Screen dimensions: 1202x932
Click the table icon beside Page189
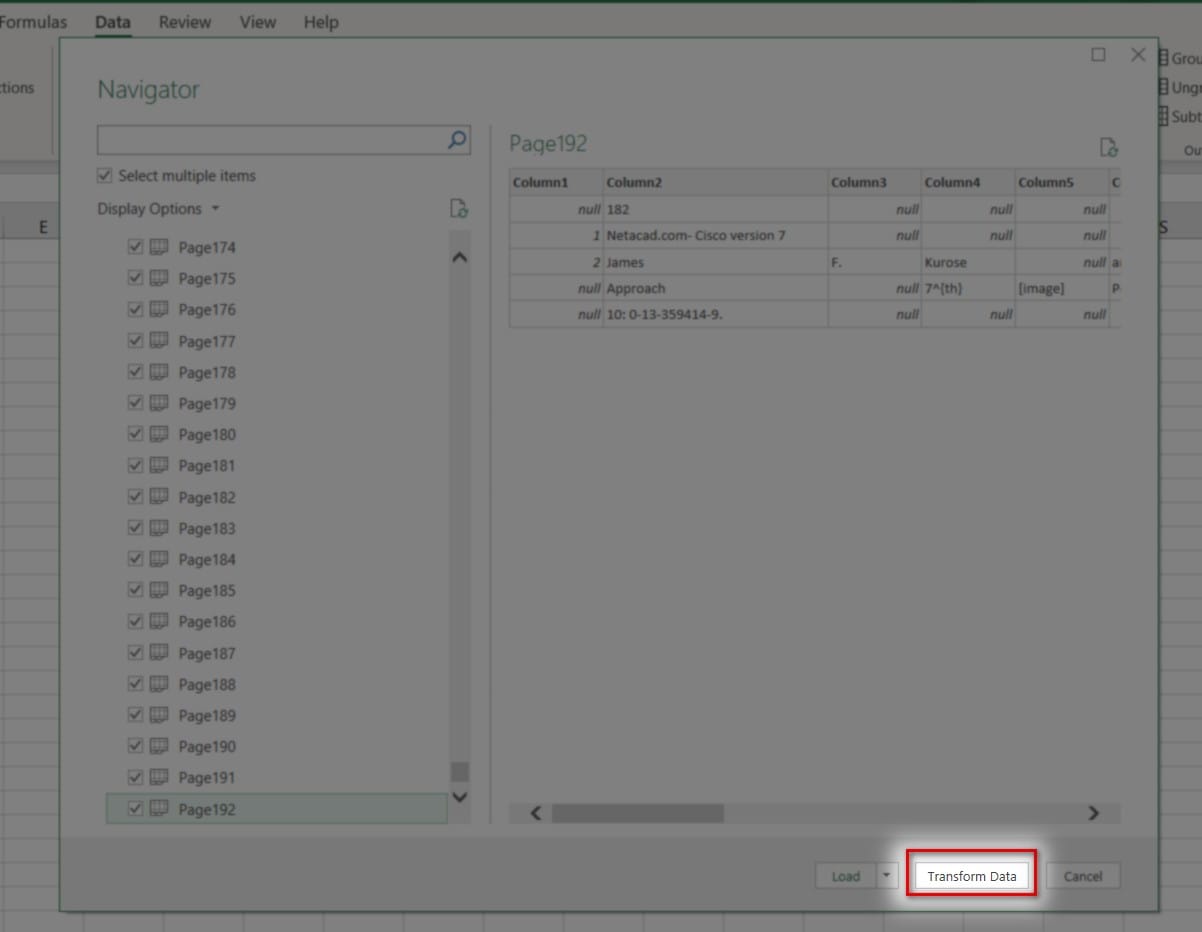(x=158, y=715)
